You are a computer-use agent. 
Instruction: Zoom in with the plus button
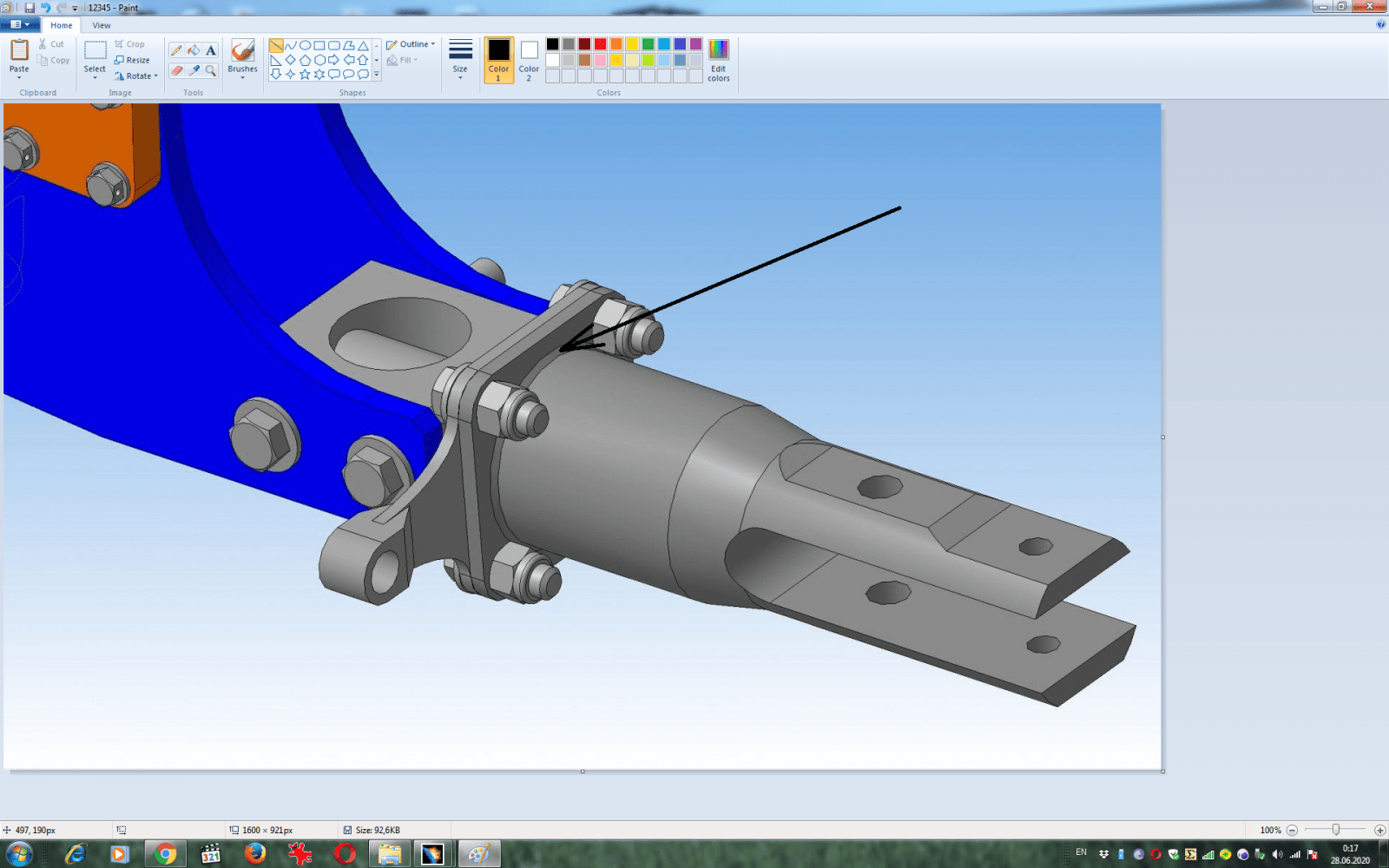[x=1379, y=830]
